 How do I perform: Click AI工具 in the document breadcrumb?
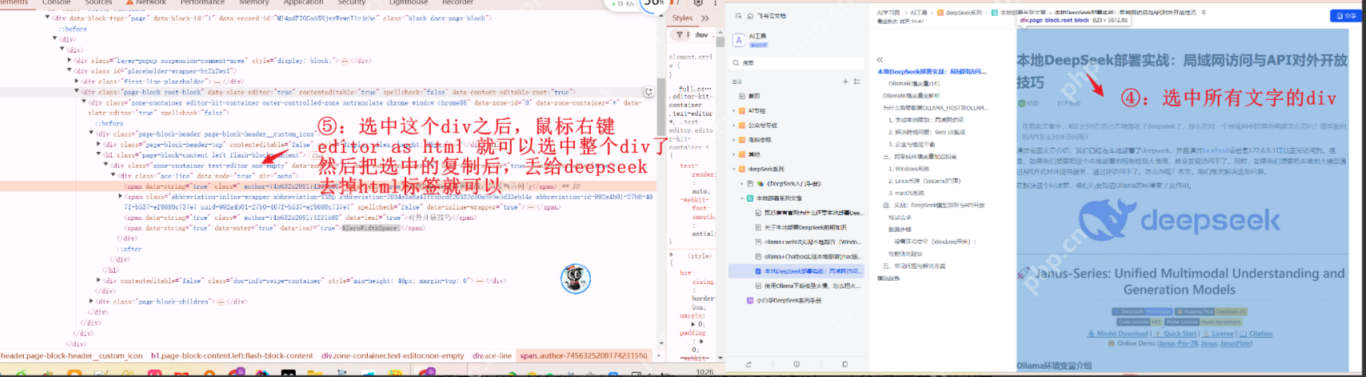click(918, 12)
